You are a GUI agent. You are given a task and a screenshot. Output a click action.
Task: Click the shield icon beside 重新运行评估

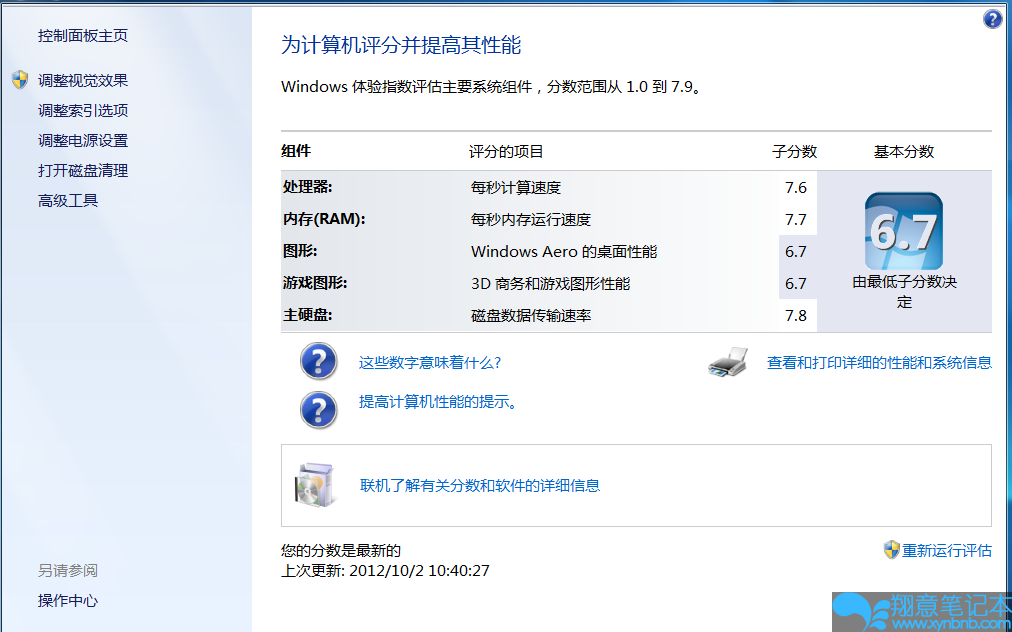click(891, 550)
